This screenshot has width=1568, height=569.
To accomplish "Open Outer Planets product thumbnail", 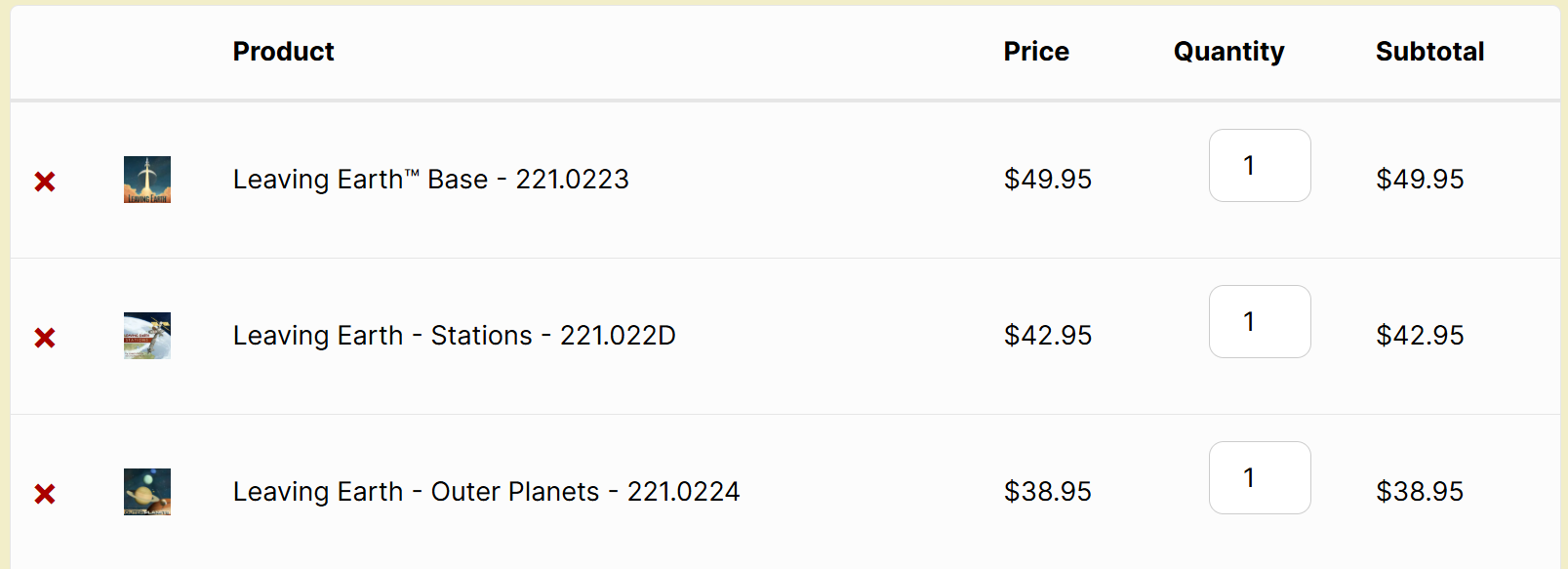I will [x=147, y=492].
